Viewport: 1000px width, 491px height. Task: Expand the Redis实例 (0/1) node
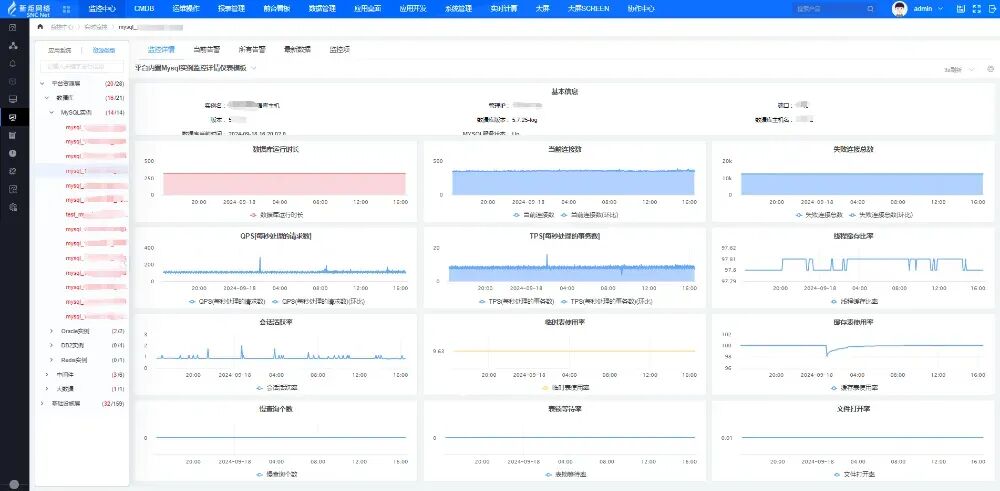pyautogui.click(x=52, y=360)
